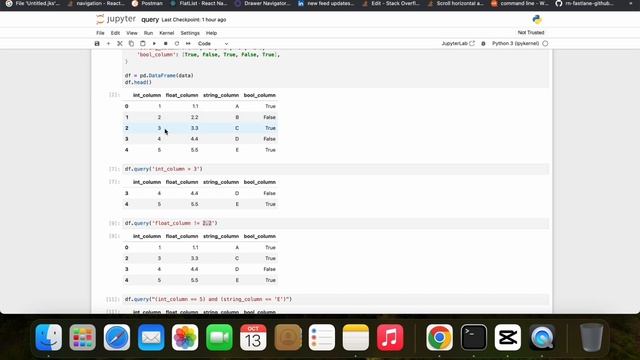The height and width of the screenshot is (360, 640).
Task: Open the Help menu
Action: click(x=211, y=33)
